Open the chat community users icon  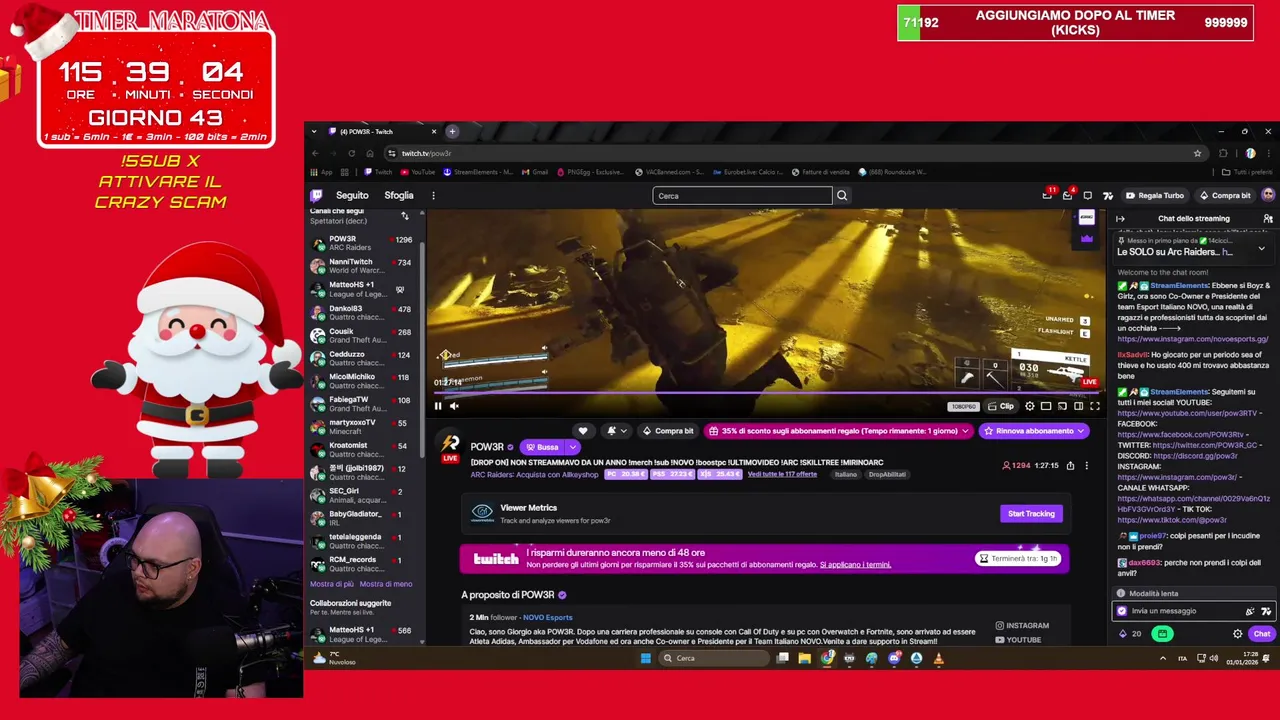click(1268, 219)
